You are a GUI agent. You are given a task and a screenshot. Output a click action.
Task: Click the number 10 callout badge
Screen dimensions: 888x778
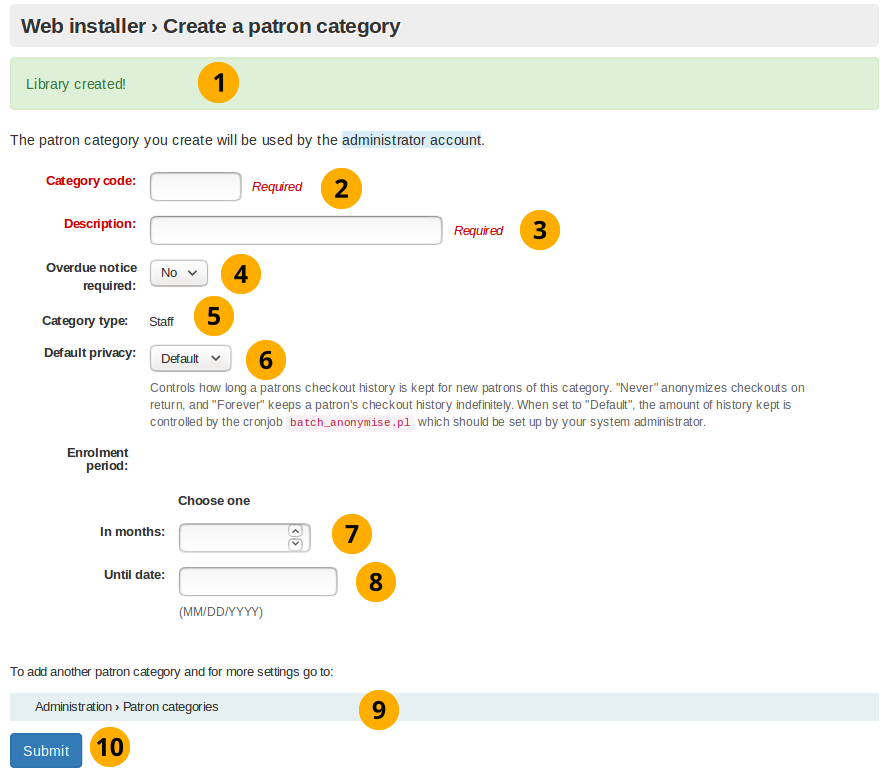pos(110,748)
